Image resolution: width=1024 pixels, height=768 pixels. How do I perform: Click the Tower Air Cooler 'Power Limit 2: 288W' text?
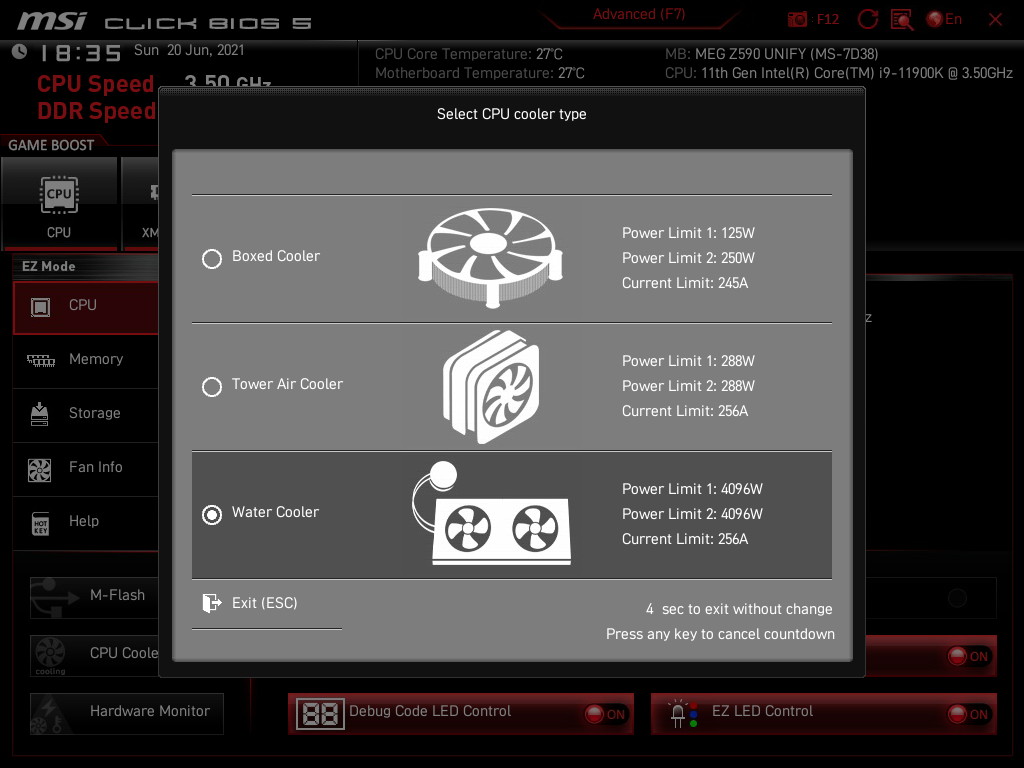[x=688, y=386]
